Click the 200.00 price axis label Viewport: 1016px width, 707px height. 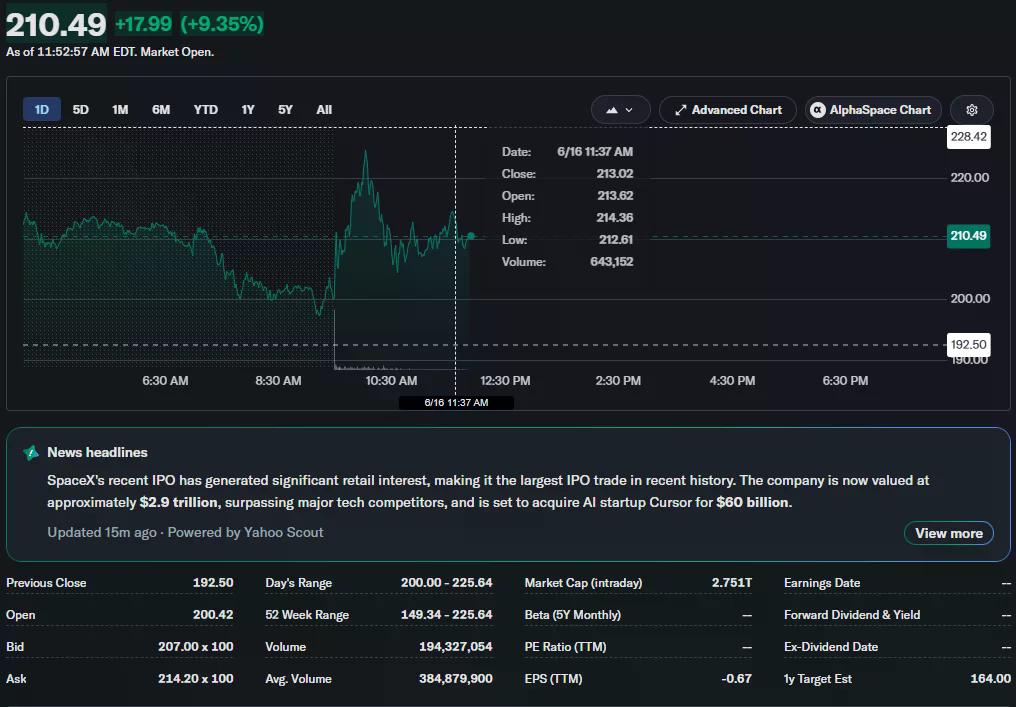tap(970, 299)
